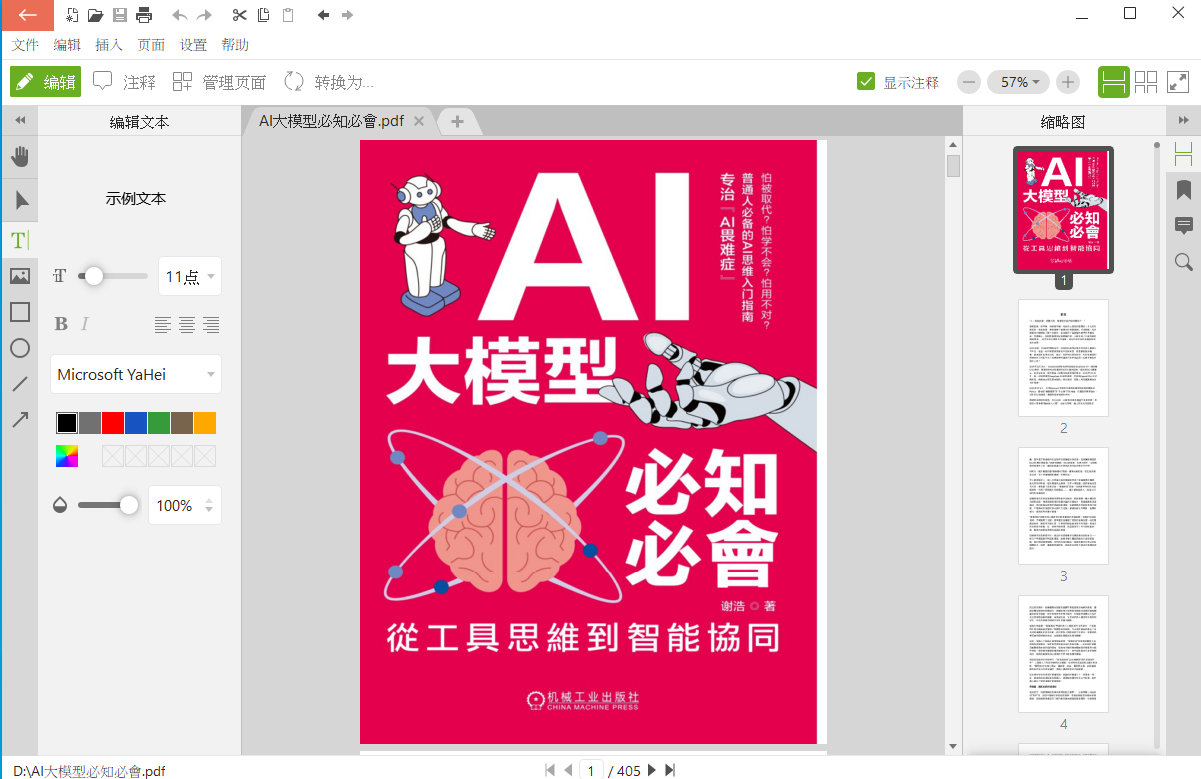This screenshot has width=1201, height=779.
Task: Align text left
Action: pos(163,324)
